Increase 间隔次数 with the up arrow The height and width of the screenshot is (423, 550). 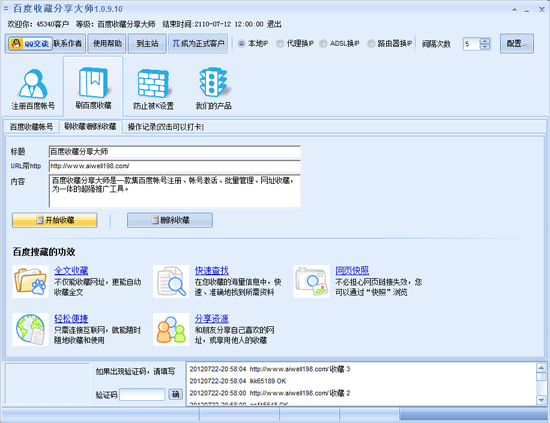[x=485, y=41]
